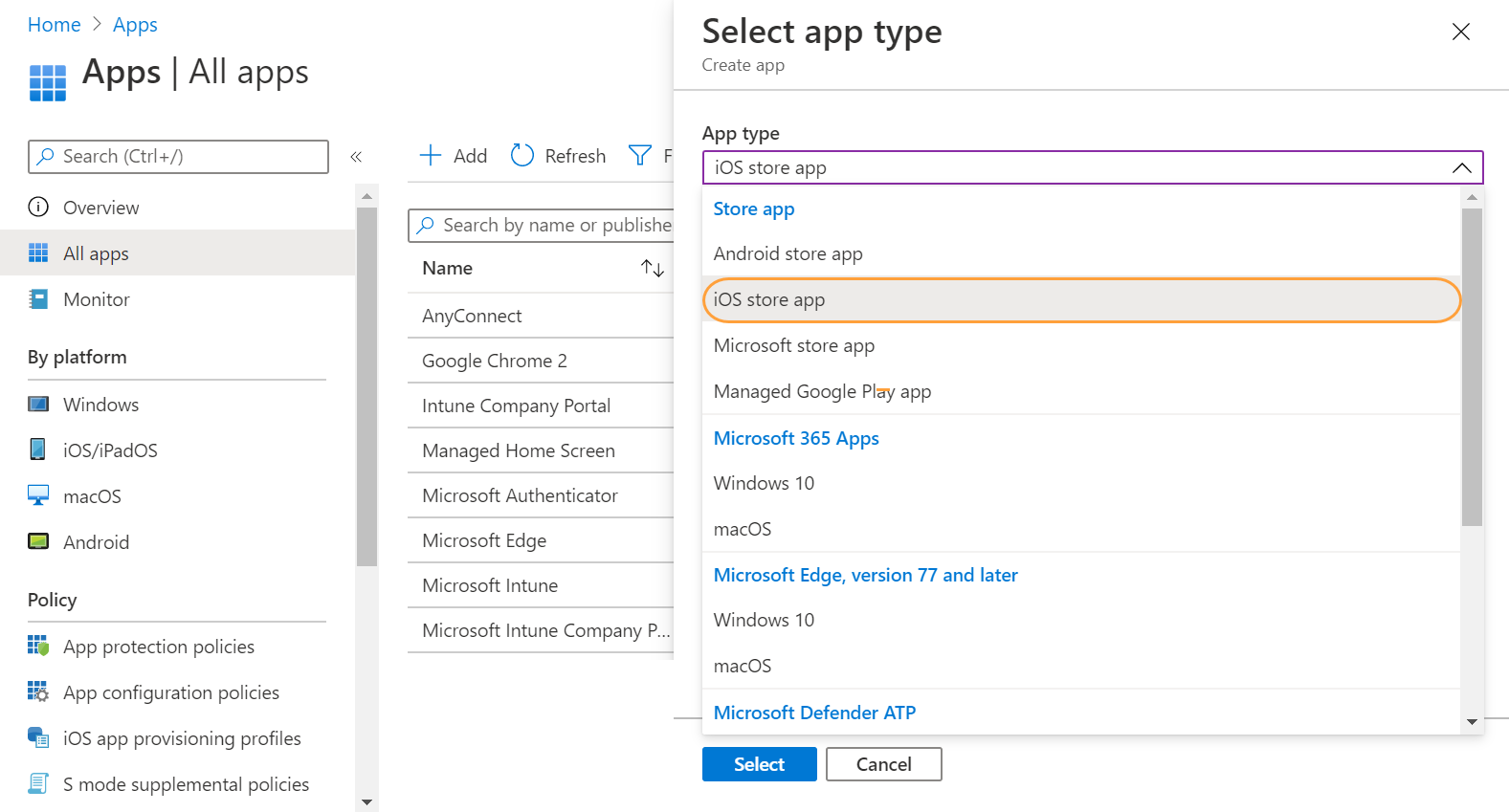Viewport: 1509px width, 812px height.
Task: Choose Windows 10 under Microsoft 365 Apps
Action: pyautogui.click(x=1081, y=483)
